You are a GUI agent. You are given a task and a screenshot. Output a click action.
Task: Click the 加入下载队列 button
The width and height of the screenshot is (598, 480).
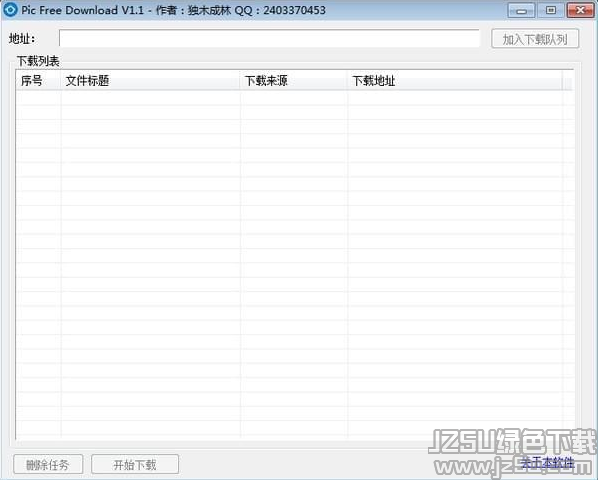[x=535, y=39]
